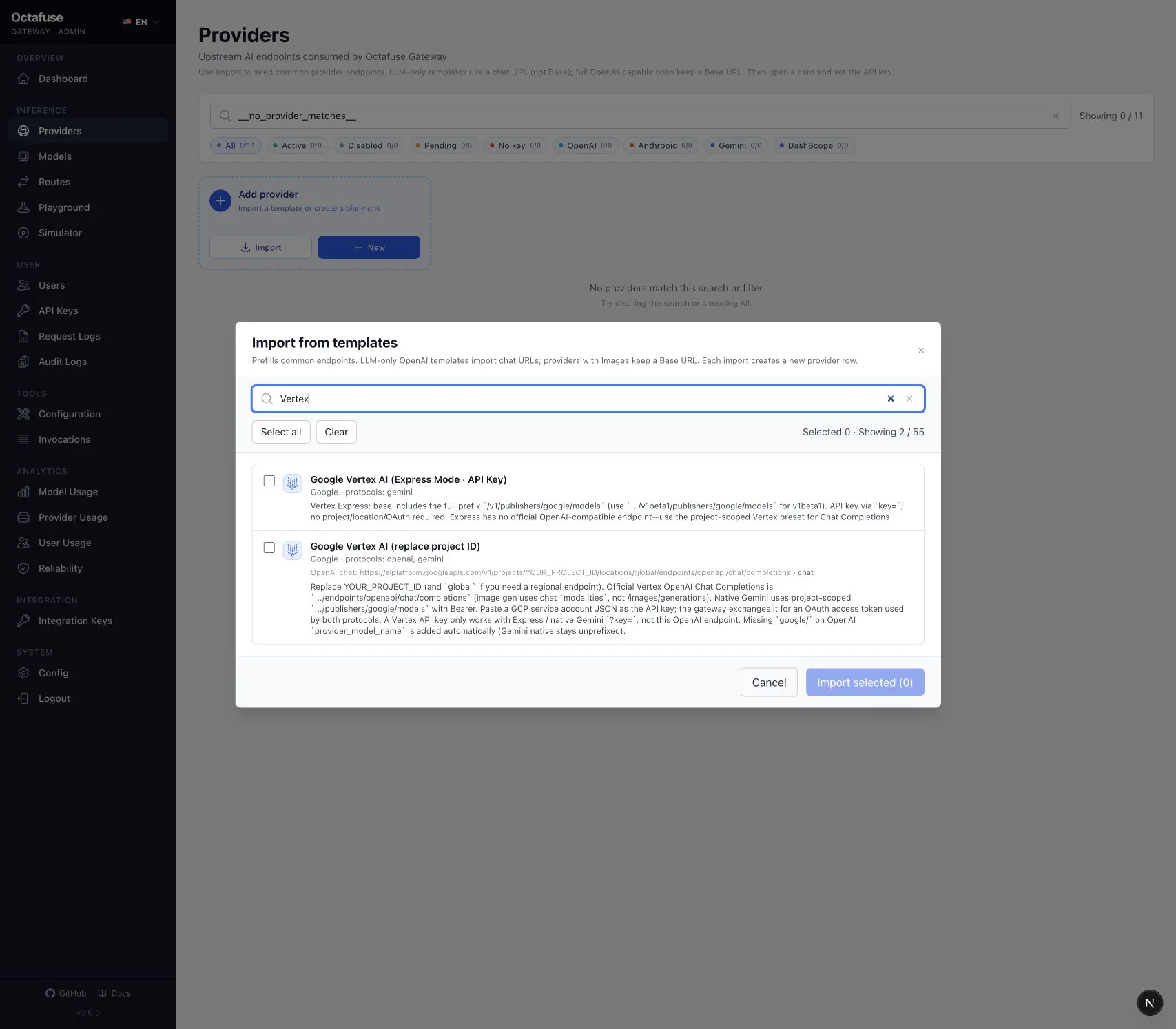Click the New button on Add provider card
Screen dimensions: 1176x1029
pyautogui.click(x=369, y=247)
